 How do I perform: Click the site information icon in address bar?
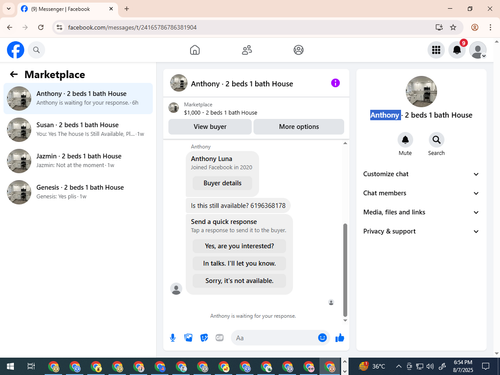[59, 27]
